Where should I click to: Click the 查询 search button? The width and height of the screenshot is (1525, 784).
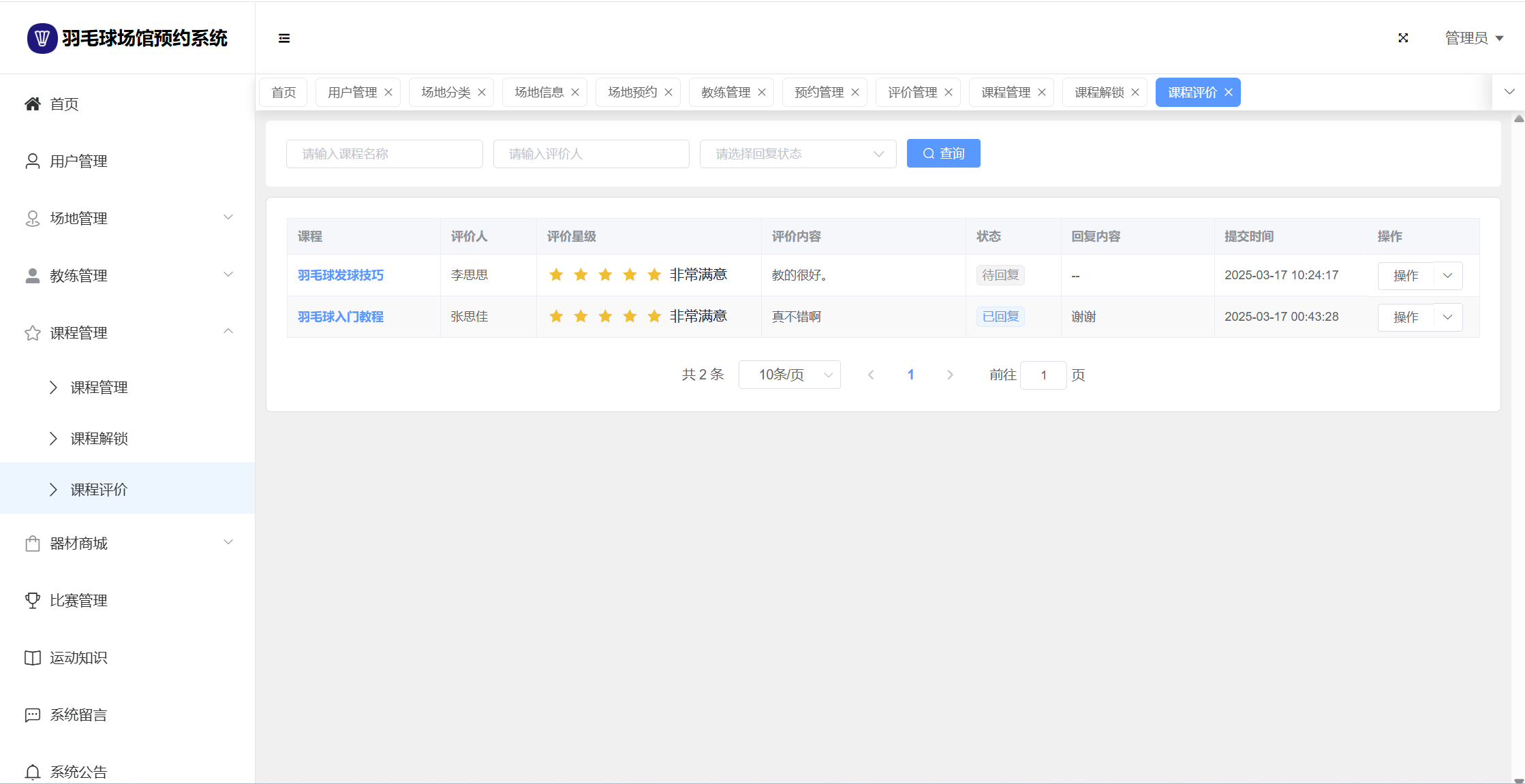[x=943, y=154]
